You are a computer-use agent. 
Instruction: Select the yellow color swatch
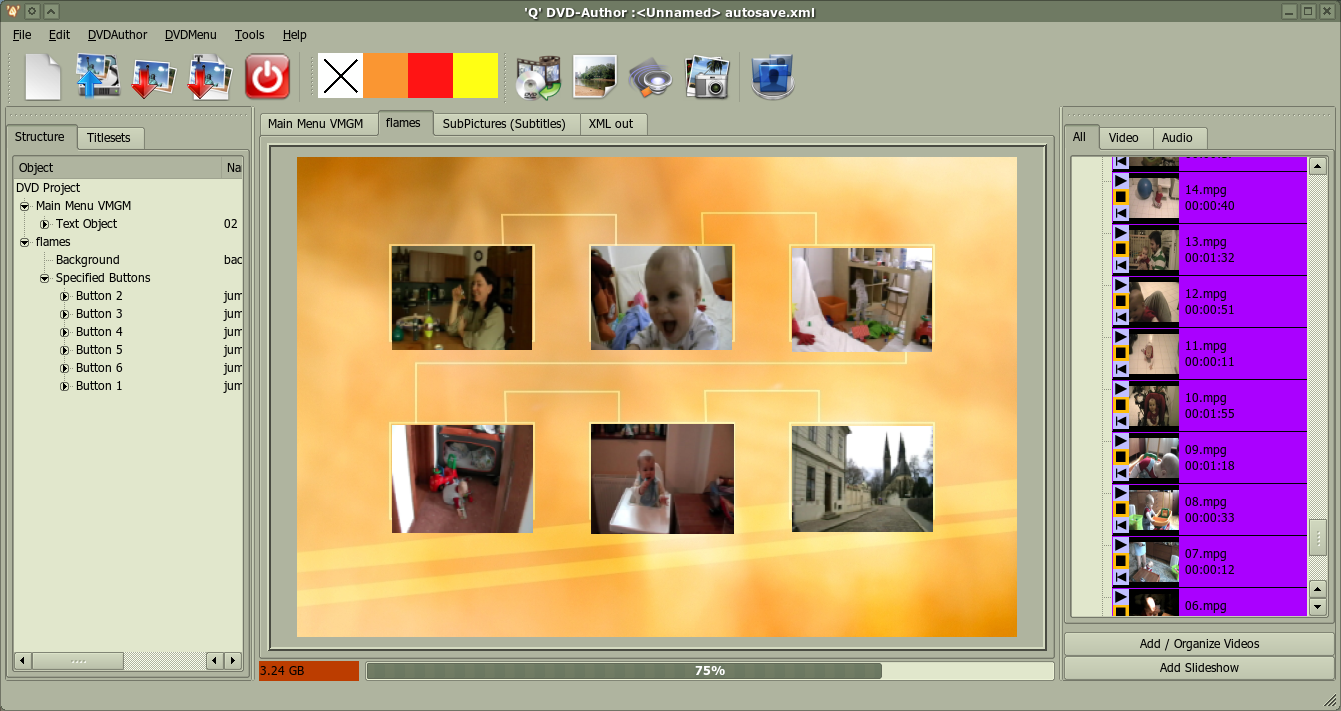click(475, 76)
